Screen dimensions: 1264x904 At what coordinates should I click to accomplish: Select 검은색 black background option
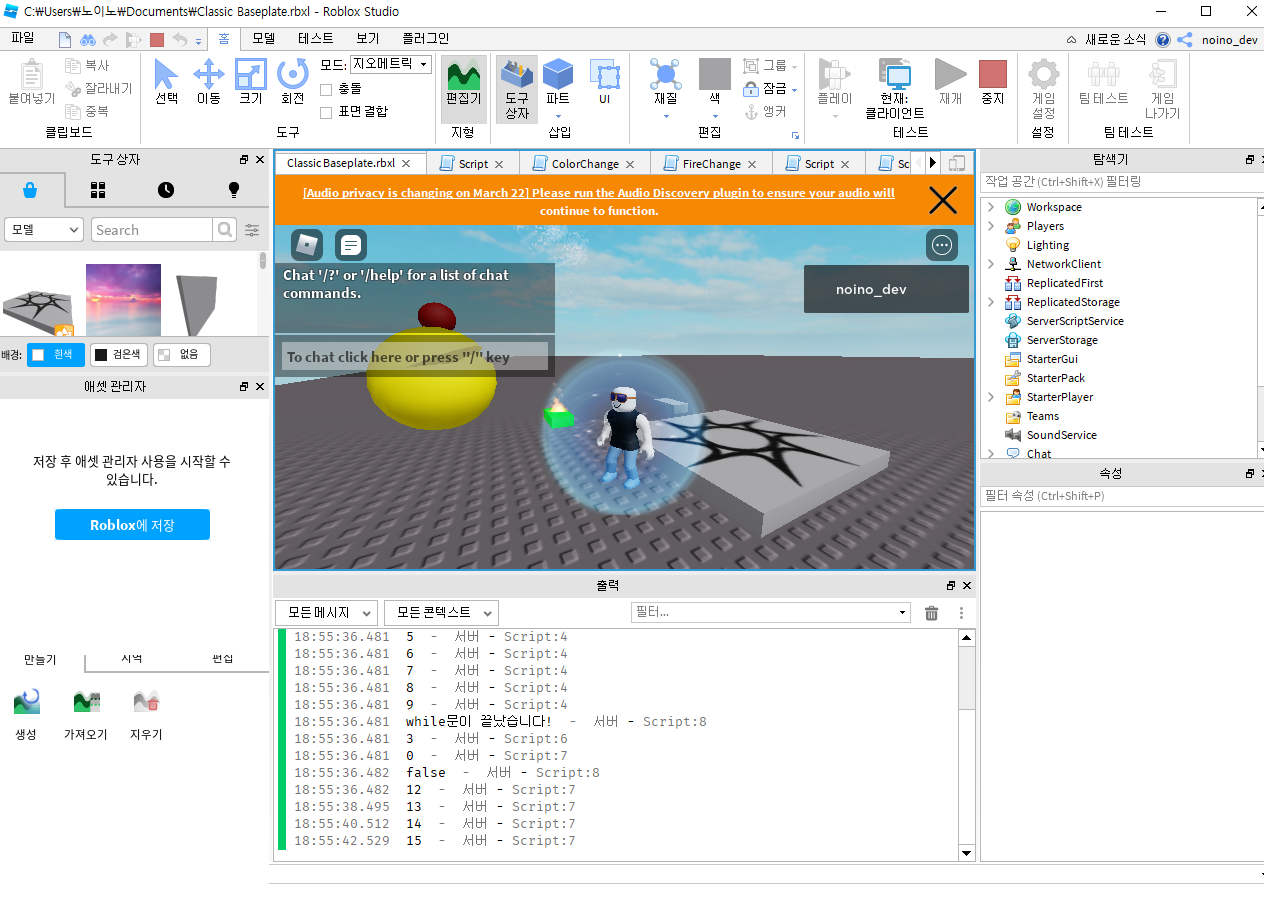click(119, 354)
